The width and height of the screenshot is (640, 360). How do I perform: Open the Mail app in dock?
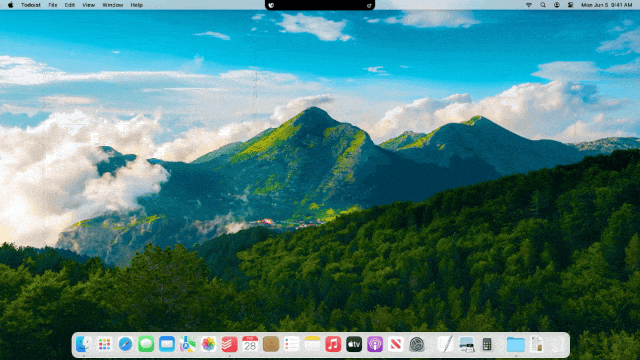[167, 344]
